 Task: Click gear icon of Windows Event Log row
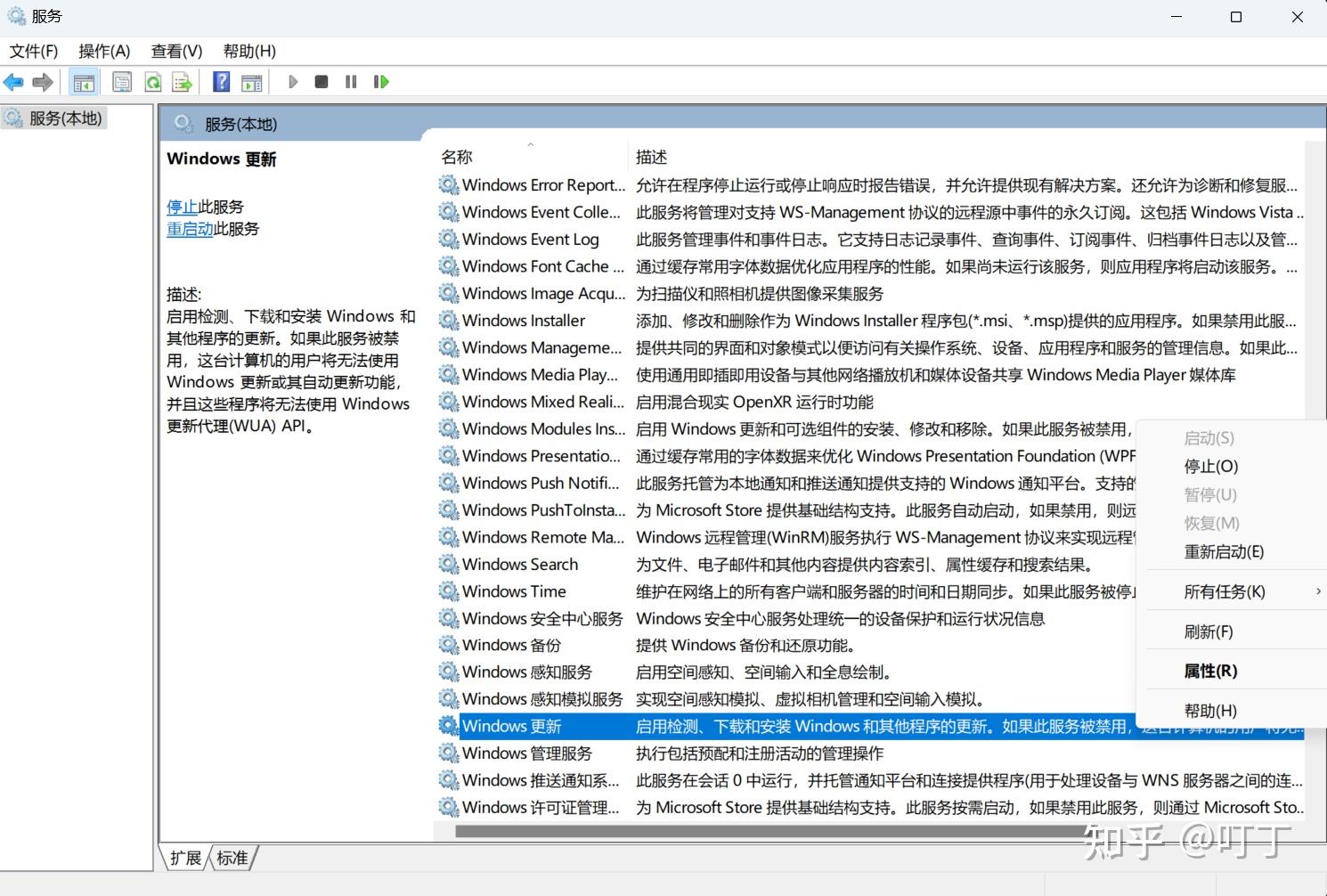click(x=449, y=240)
